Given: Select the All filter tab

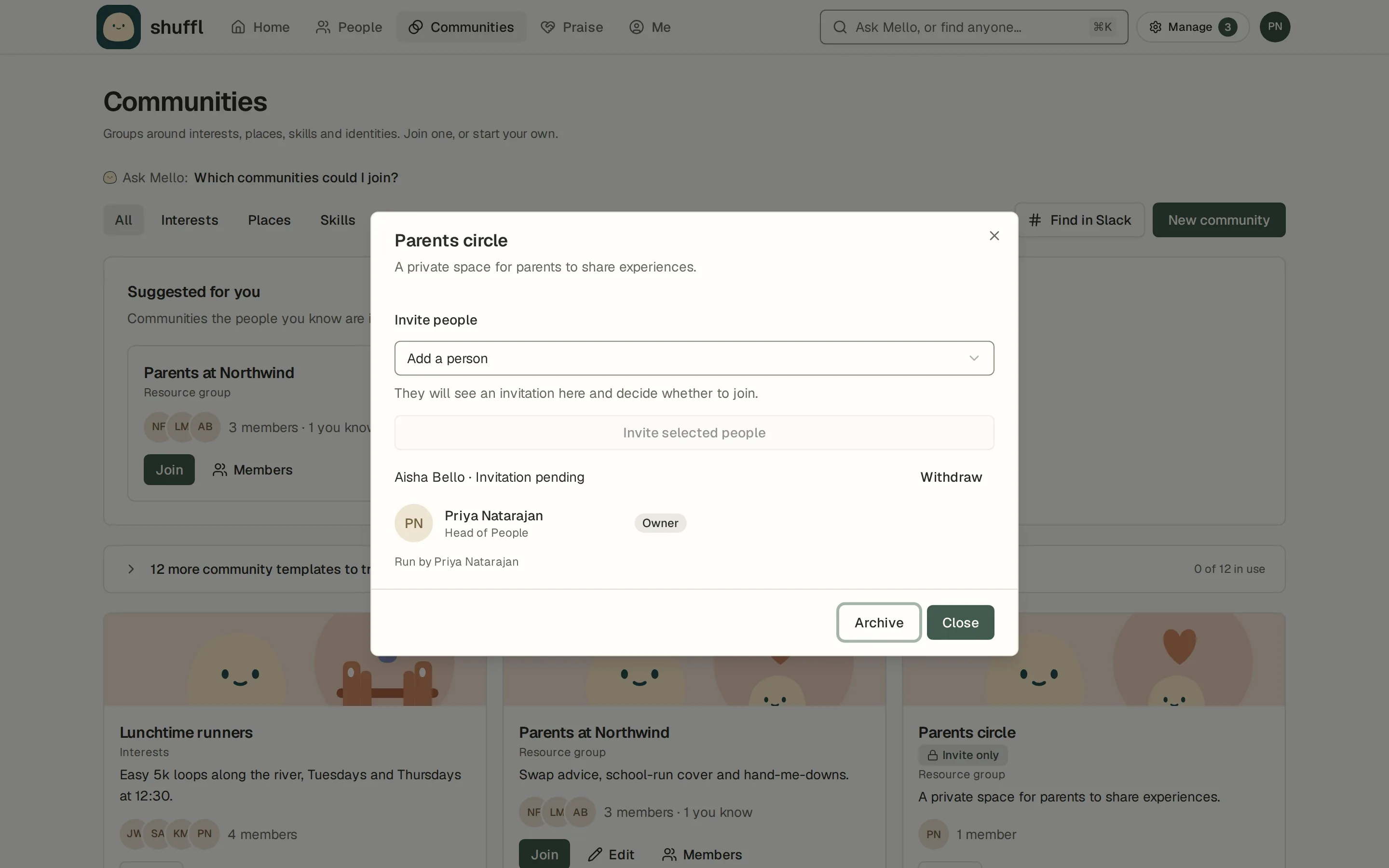Looking at the screenshot, I should (123, 220).
